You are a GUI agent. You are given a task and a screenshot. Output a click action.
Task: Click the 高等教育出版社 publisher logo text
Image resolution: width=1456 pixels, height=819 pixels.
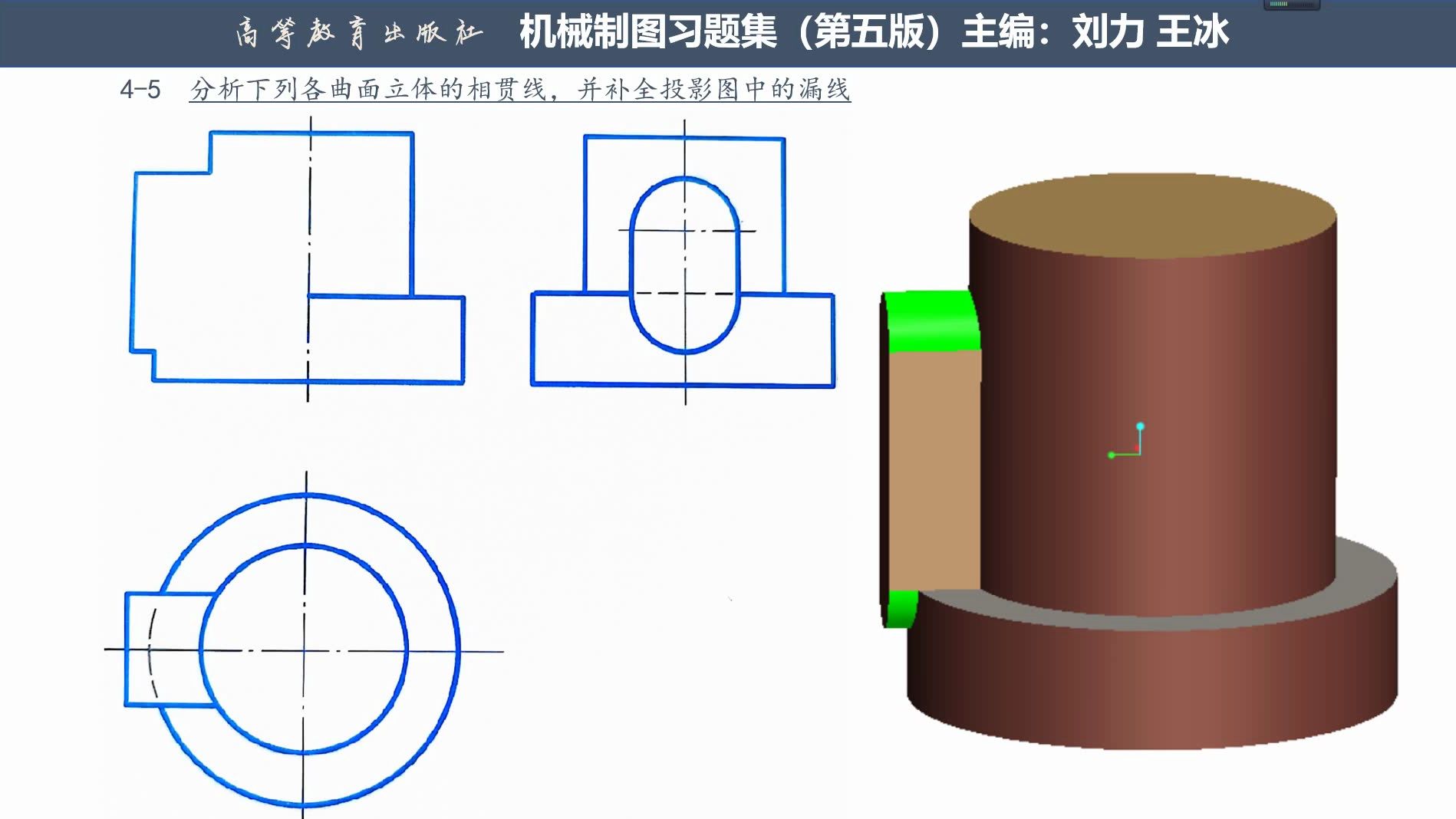pos(359,33)
